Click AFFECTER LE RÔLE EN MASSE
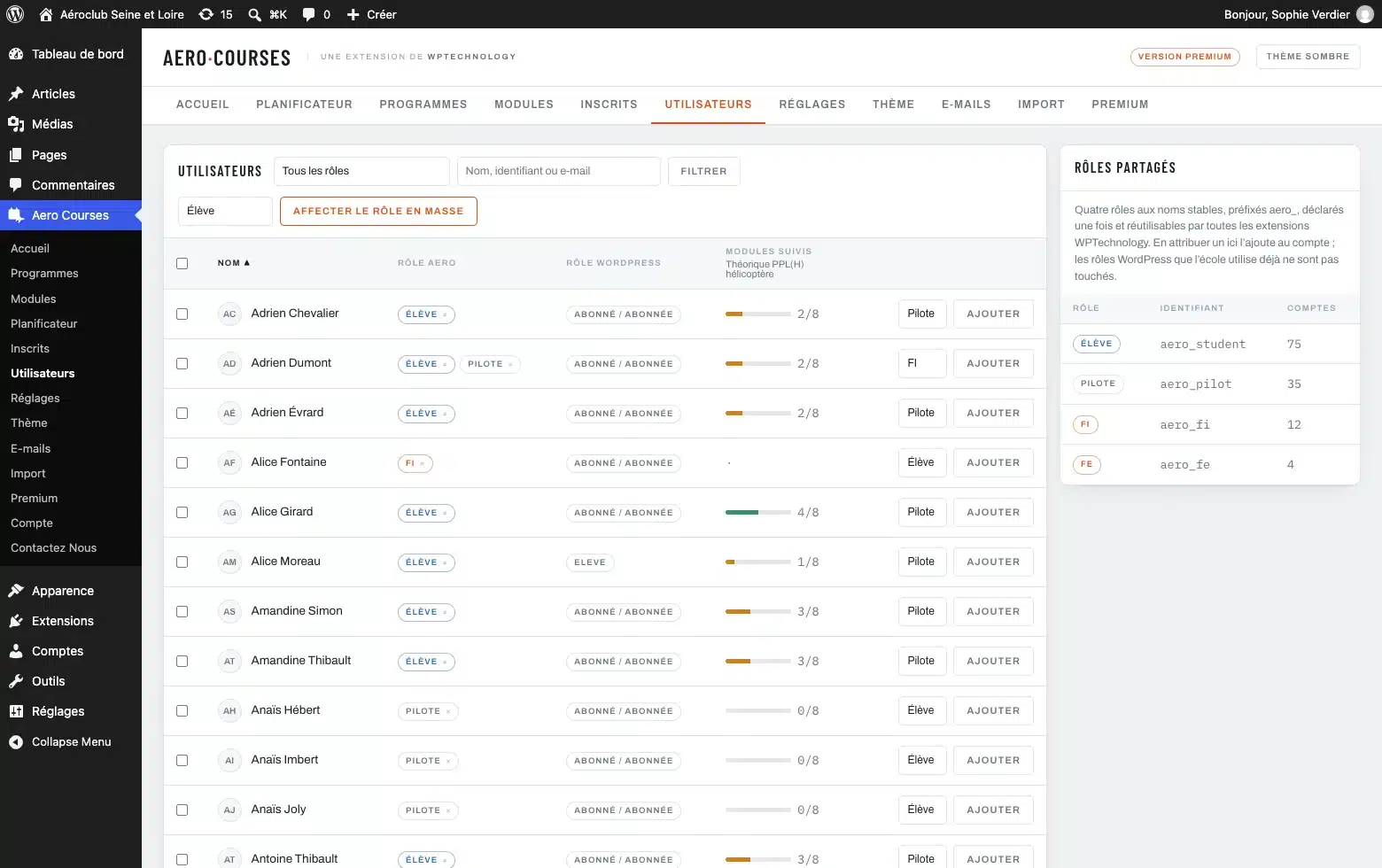Image resolution: width=1382 pixels, height=868 pixels. point(378,211)
